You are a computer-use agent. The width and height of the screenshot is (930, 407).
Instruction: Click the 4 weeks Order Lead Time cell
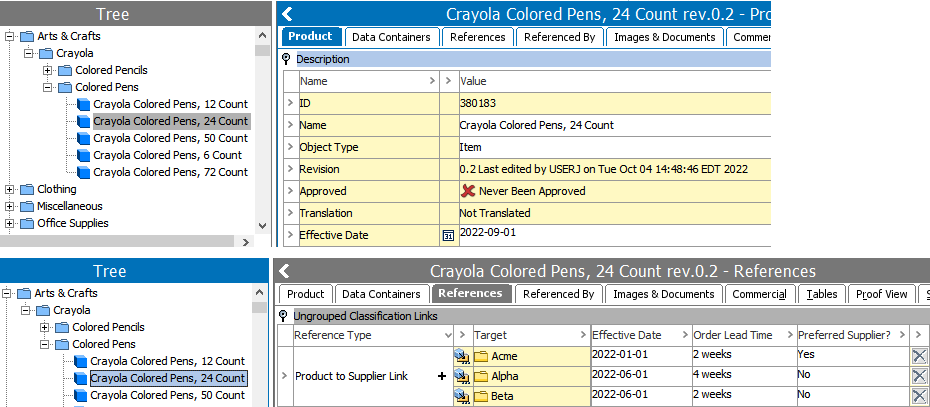tap(743, 376)
